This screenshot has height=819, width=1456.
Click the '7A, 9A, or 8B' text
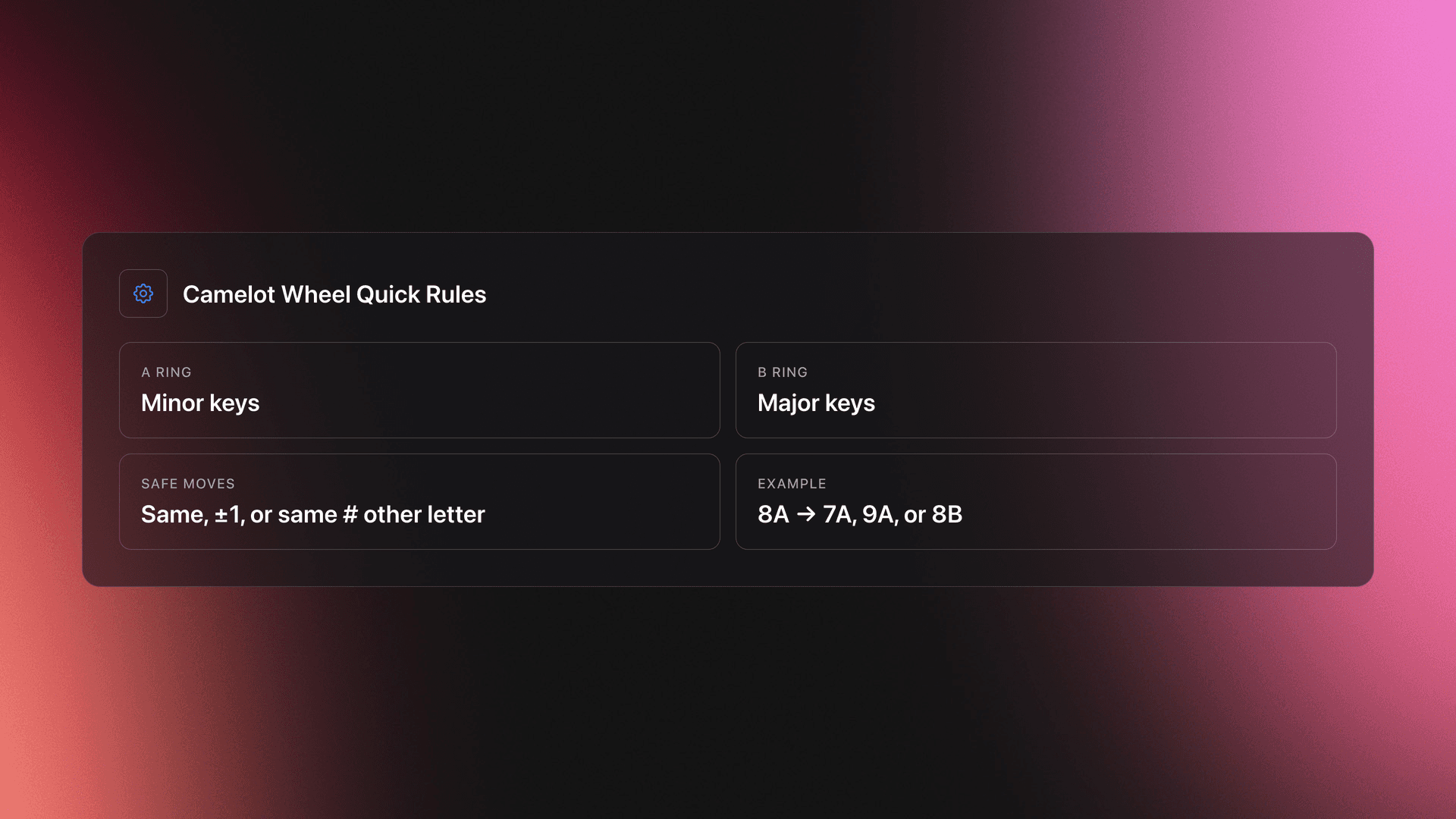tap(893, 514)
